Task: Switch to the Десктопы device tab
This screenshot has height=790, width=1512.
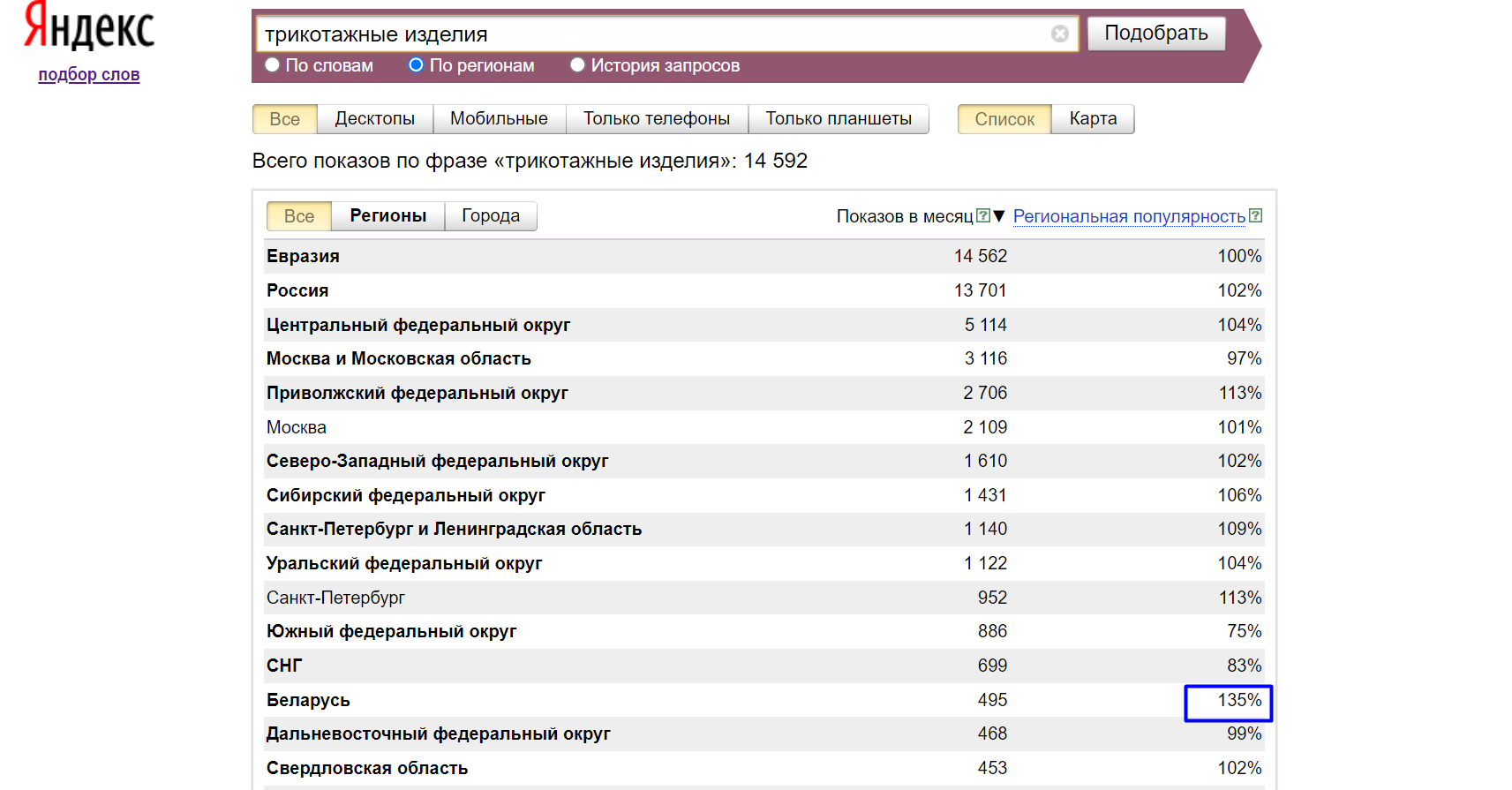Action: (375, 119)
